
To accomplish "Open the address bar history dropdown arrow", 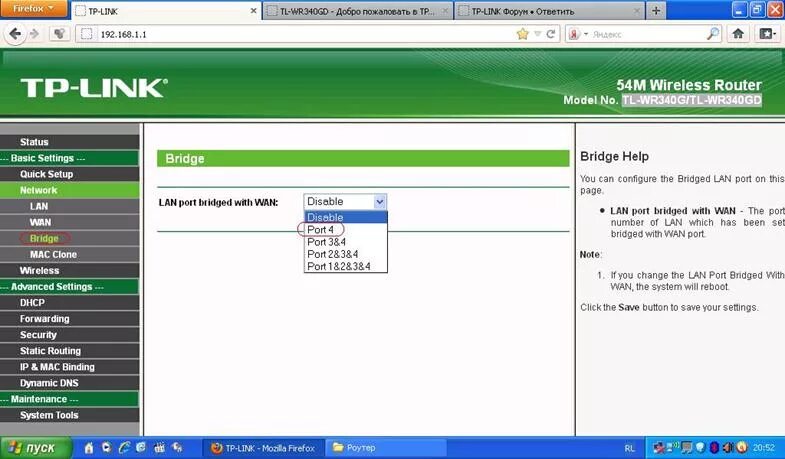I will click(537, 34).
